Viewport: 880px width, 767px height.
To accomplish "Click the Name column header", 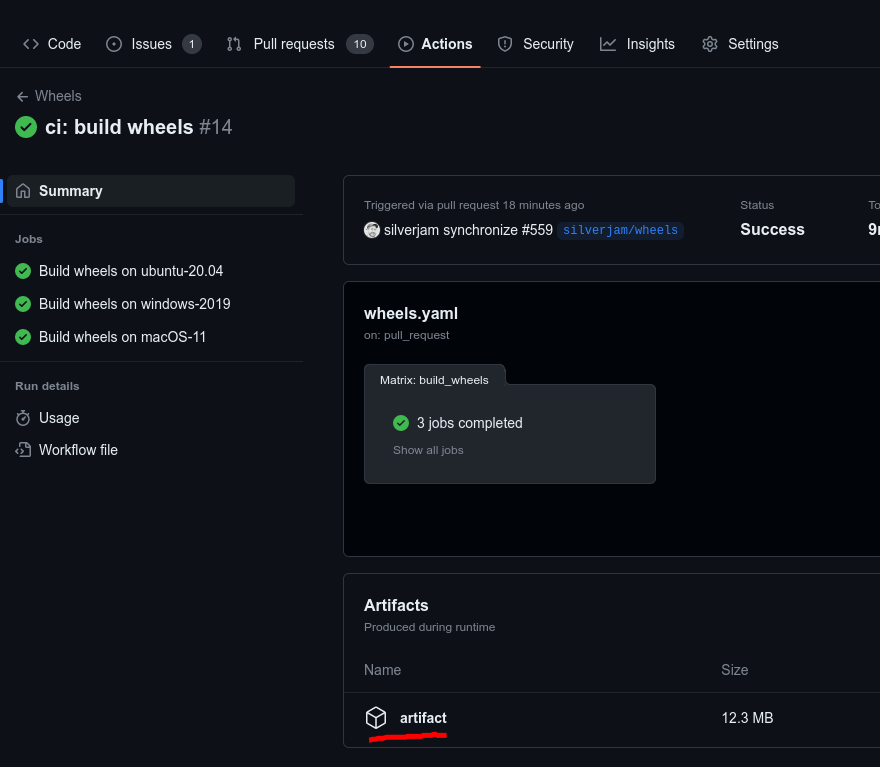I will [382, 670].
